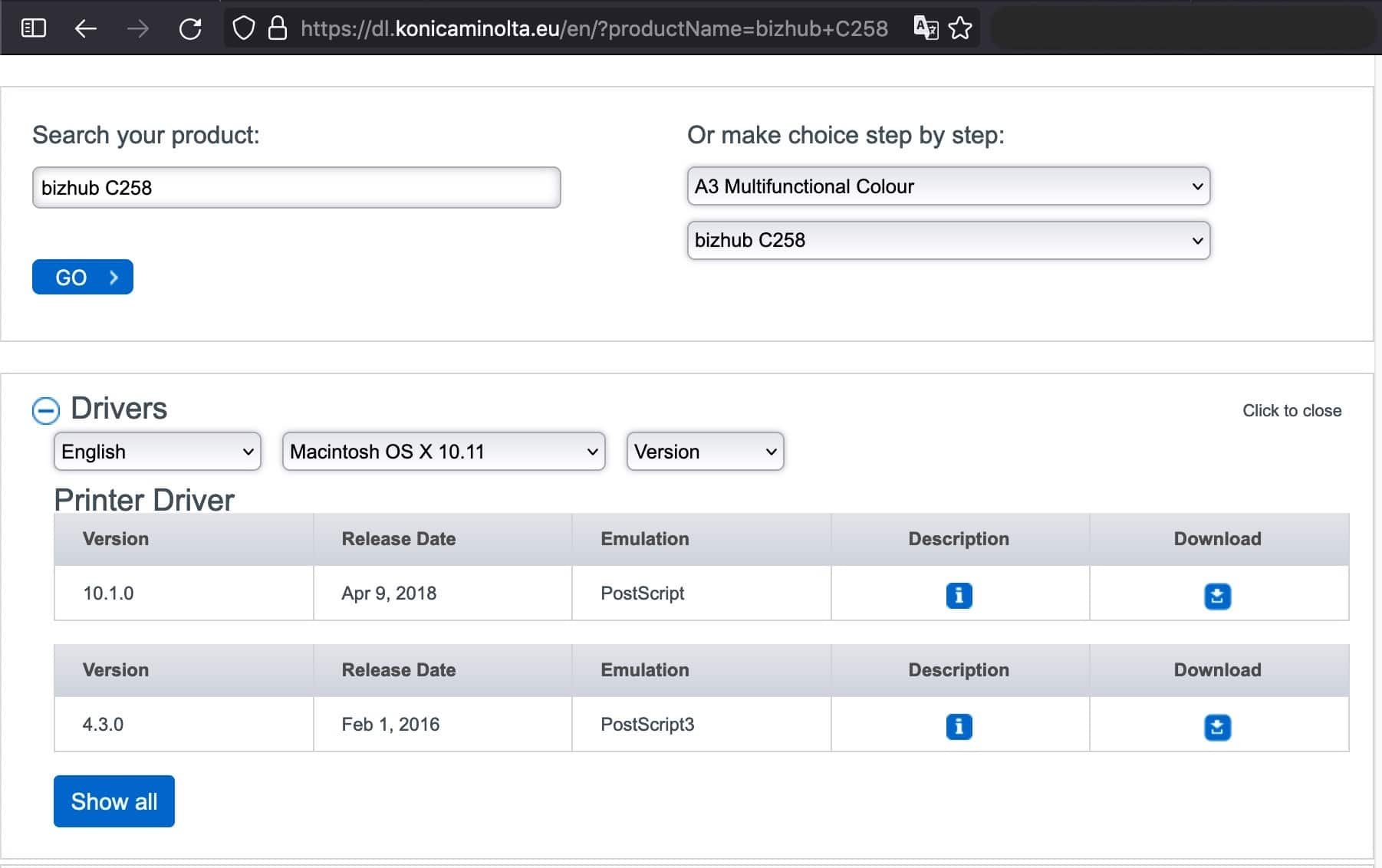View site security padlock info
1382x868 pixels.
point(278,28)
